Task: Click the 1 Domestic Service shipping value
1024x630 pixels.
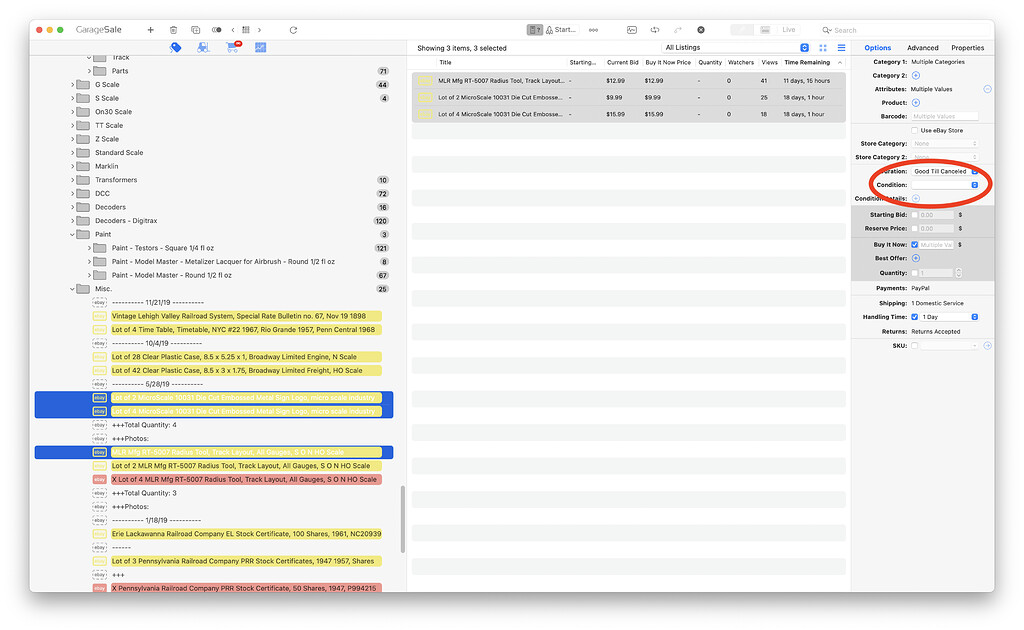Action: (x=937, y=304)
